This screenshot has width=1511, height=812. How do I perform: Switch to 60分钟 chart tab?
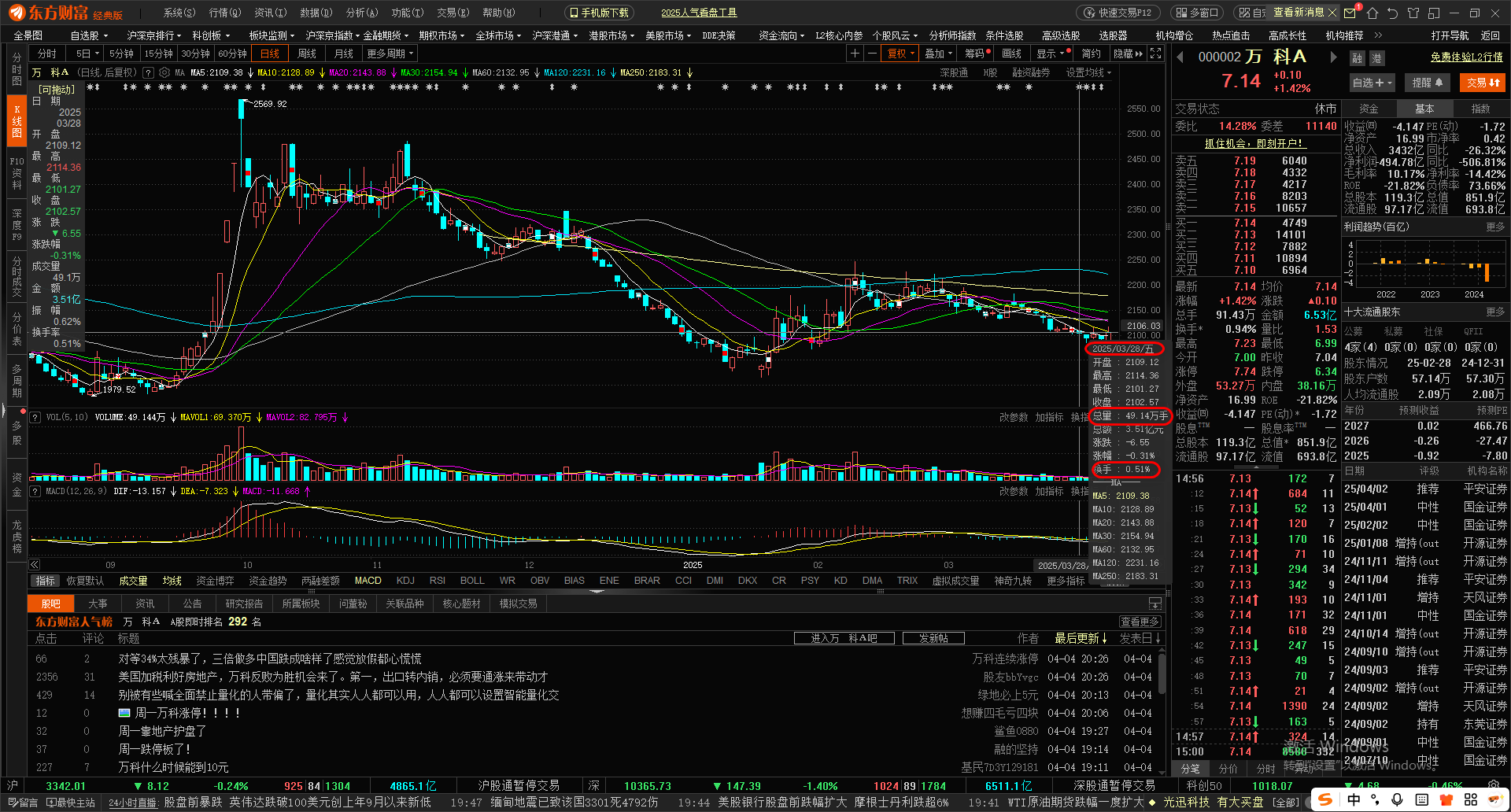pos(232,54)
